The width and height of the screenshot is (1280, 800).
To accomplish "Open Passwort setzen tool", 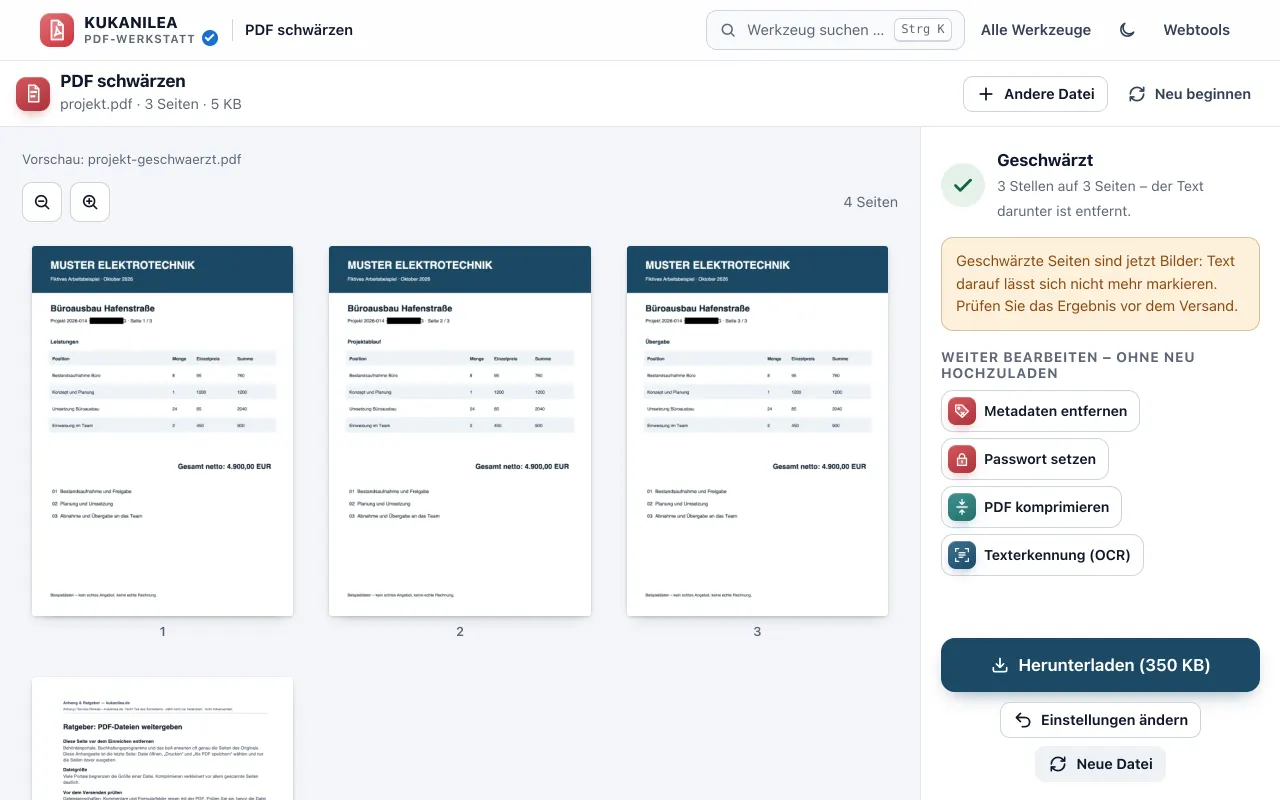I will click(x=1025, y=459).
